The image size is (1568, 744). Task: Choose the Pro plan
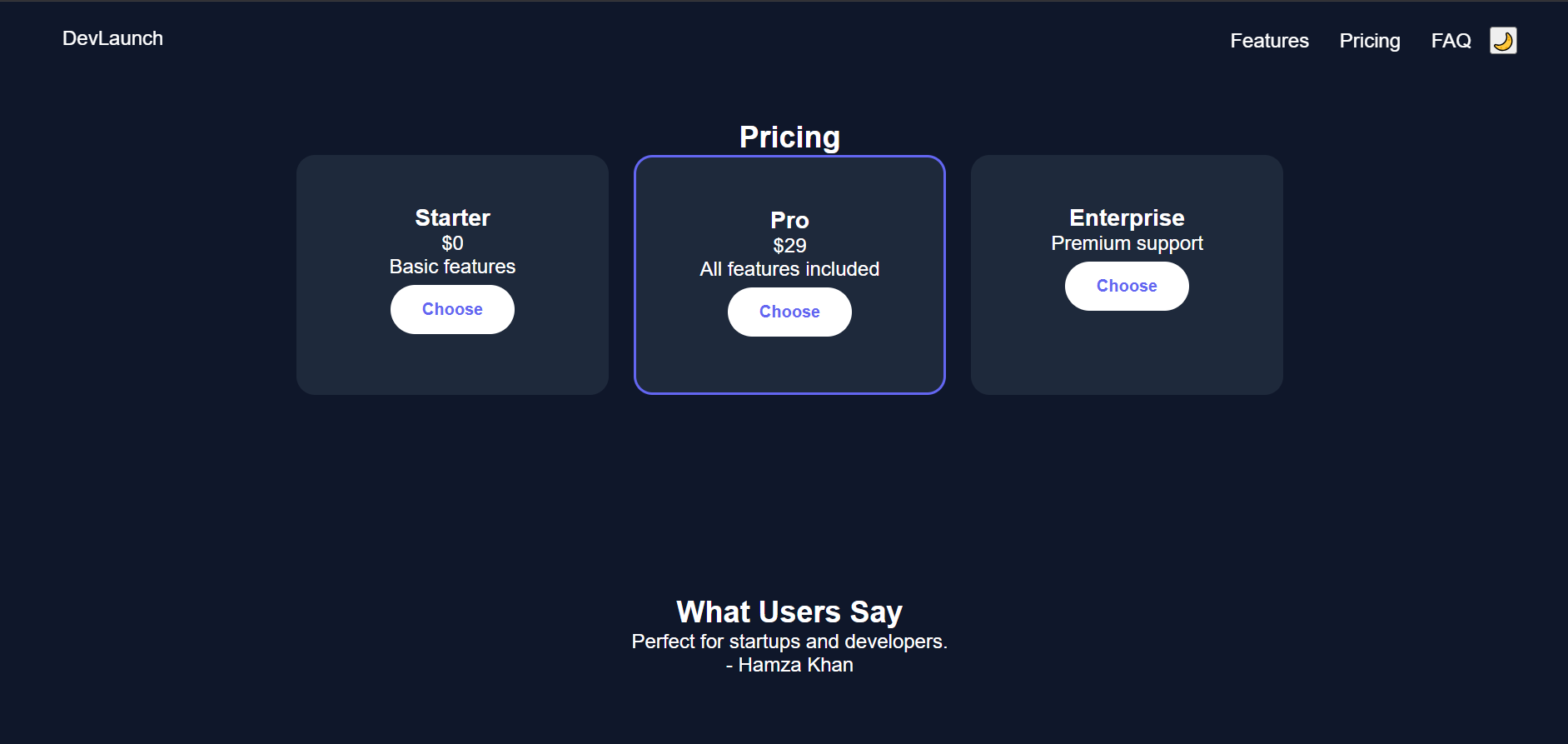(789, 312)
